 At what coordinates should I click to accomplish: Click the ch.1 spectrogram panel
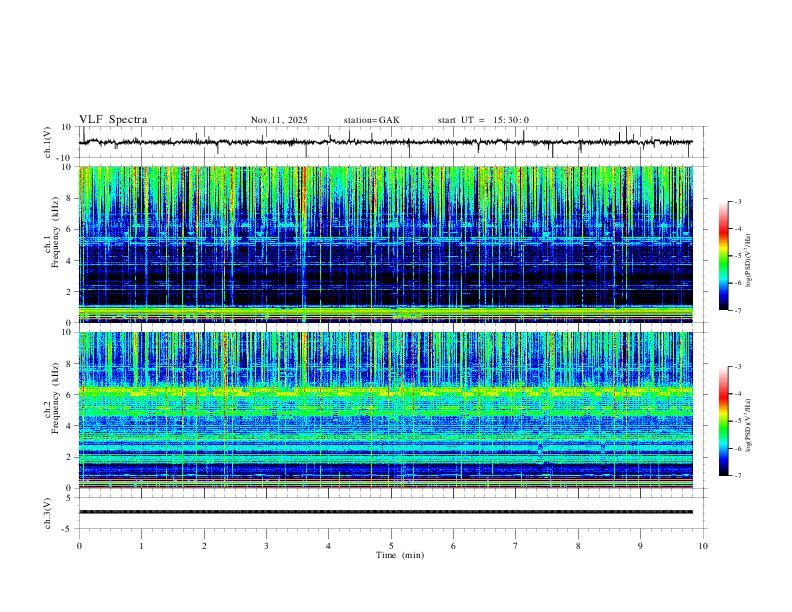tap(385, 244)
